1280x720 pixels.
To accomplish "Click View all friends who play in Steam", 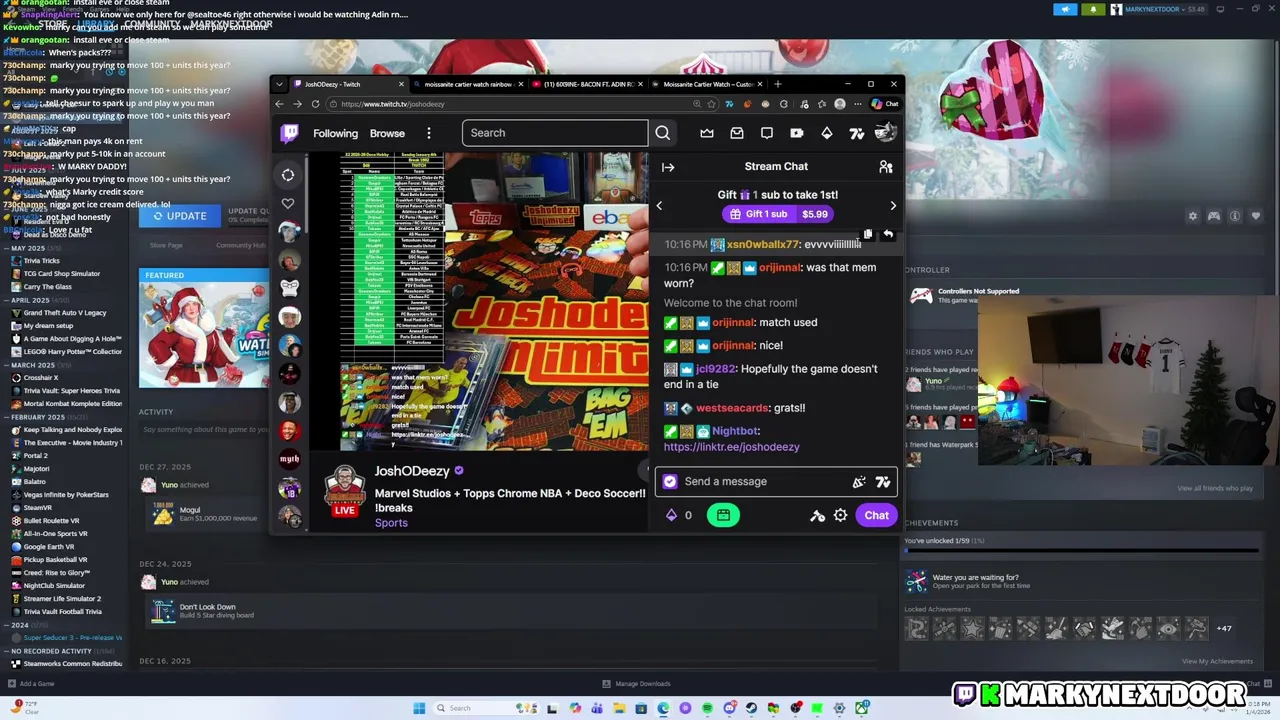I will tap(1215, 488).
